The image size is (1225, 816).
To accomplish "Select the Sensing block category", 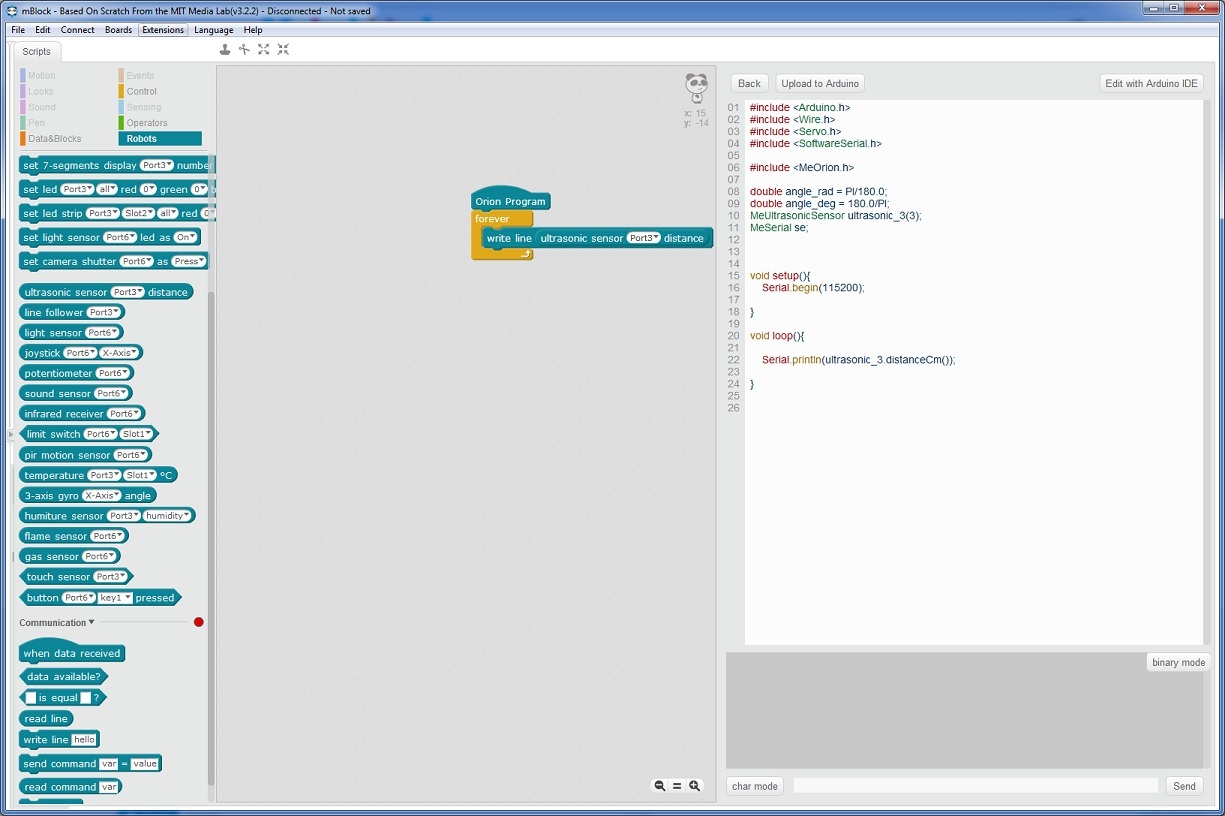I will 144,107.
